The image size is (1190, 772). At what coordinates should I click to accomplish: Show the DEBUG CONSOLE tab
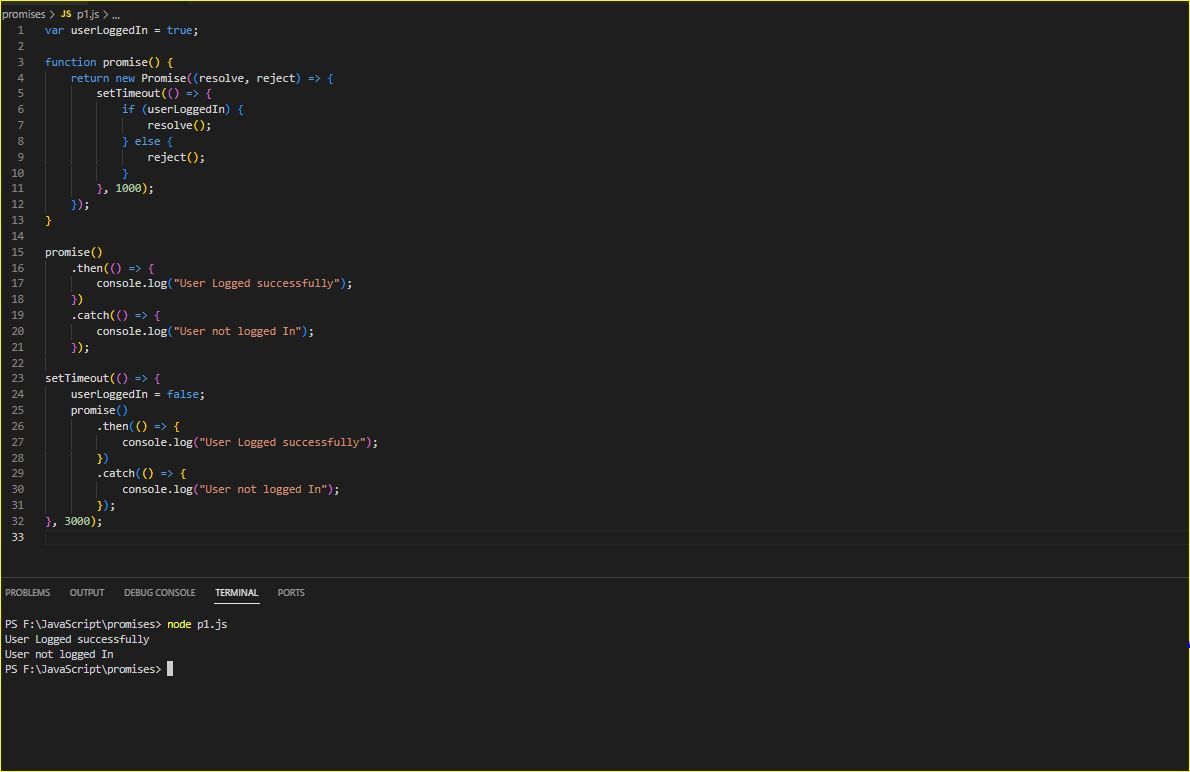159,593
